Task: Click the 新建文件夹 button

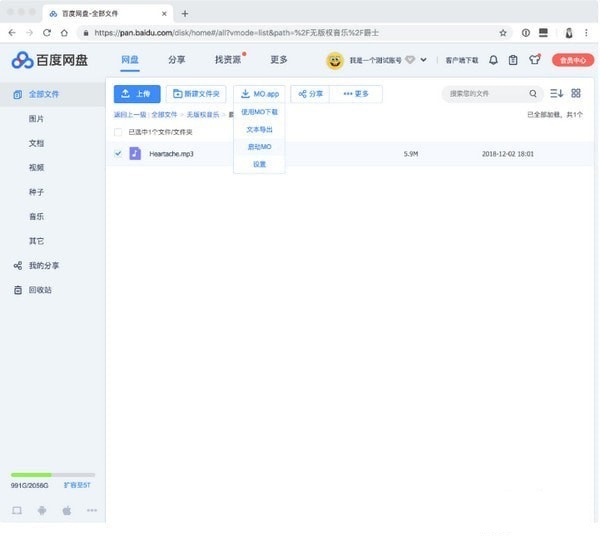Action: point(196,94)
